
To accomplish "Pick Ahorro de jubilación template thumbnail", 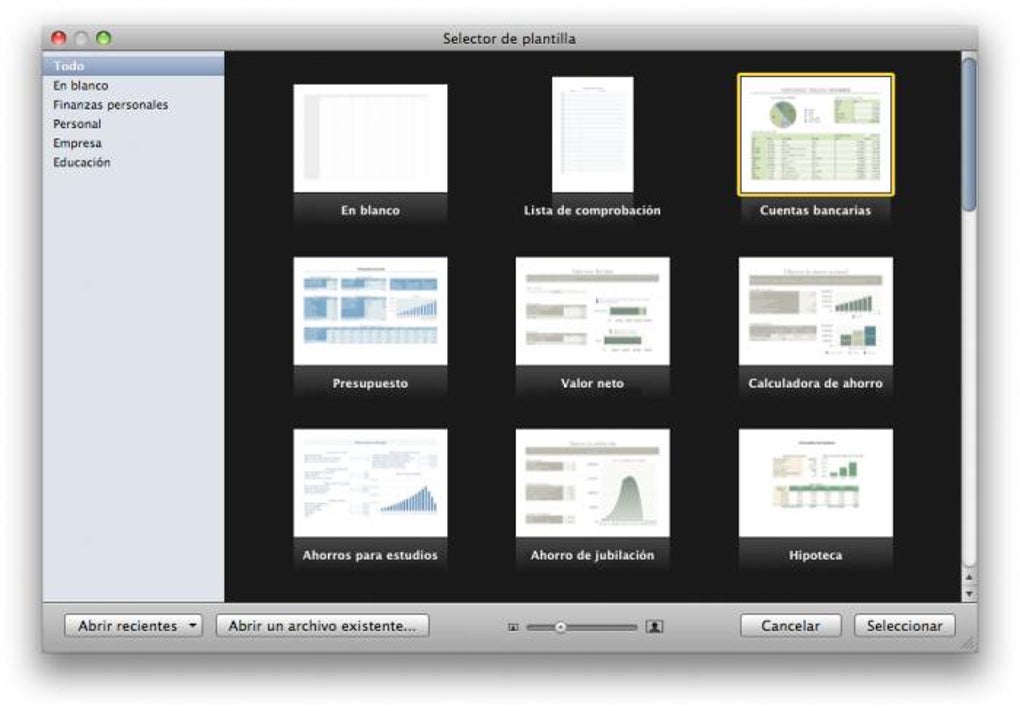I will tap(592, 483).
